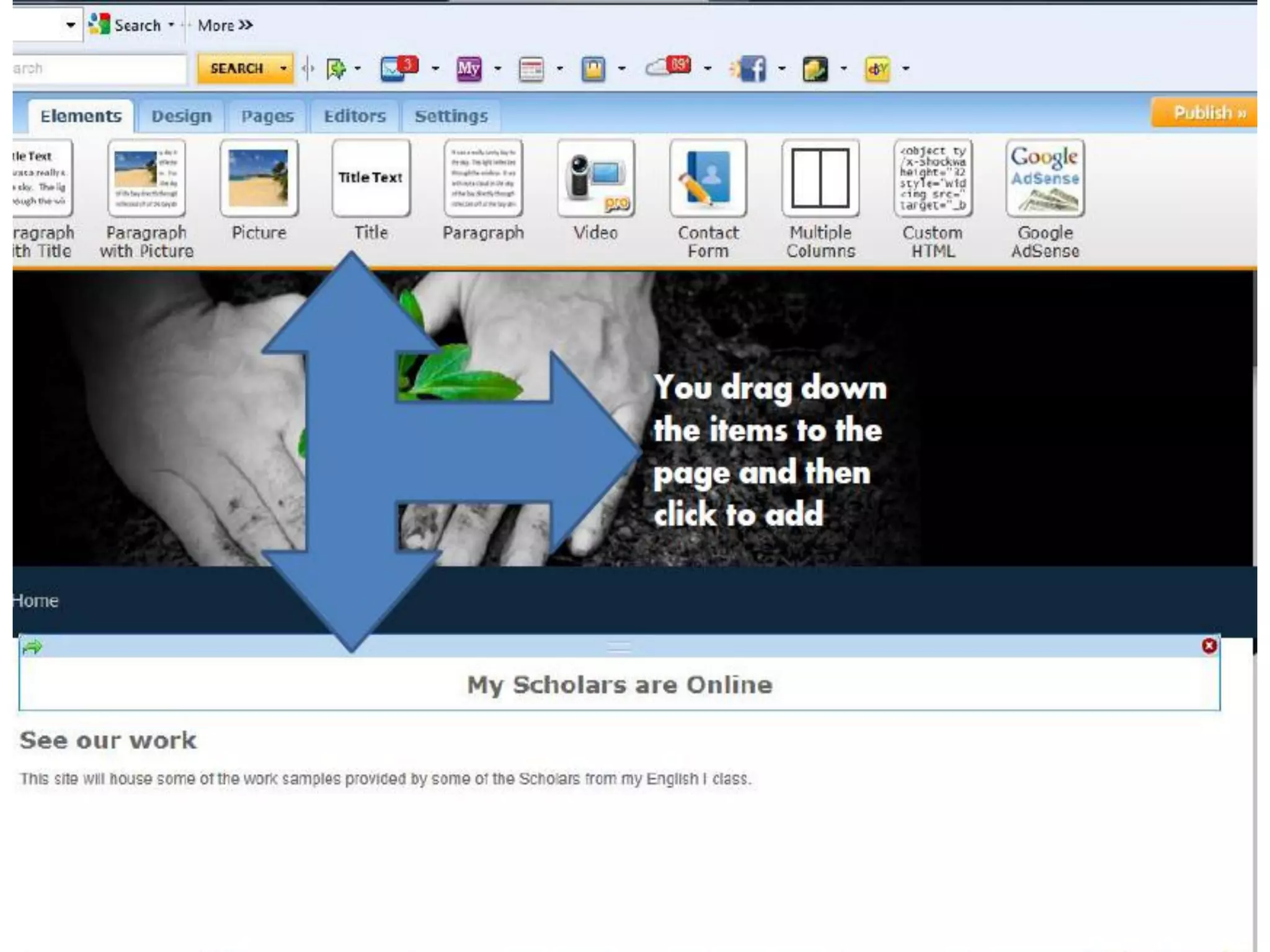Click the Home navigation link
The width and height of the screenshot is (1270, 952).
35,601
